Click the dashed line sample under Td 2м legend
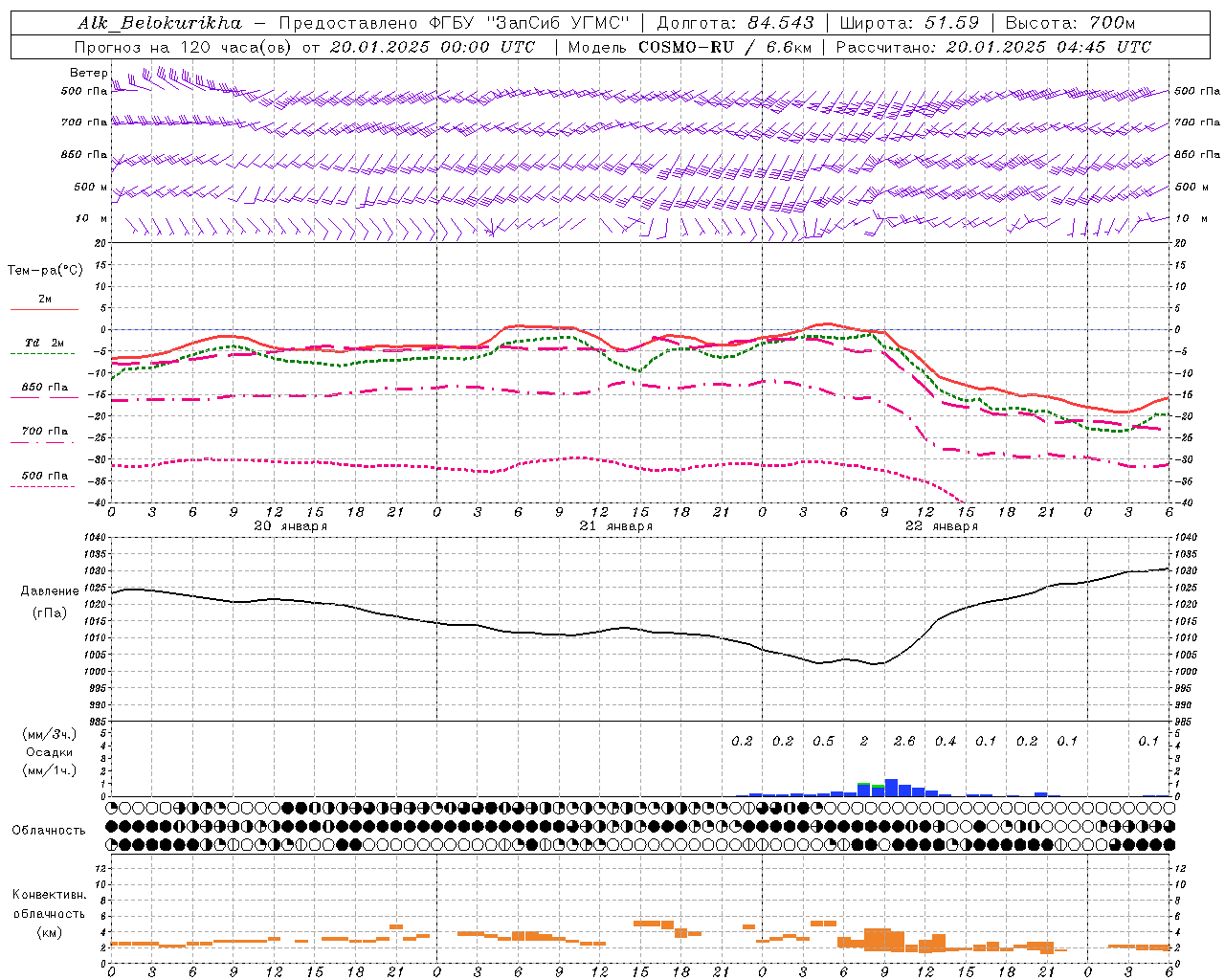1225x980 pixels. (44, 354)
